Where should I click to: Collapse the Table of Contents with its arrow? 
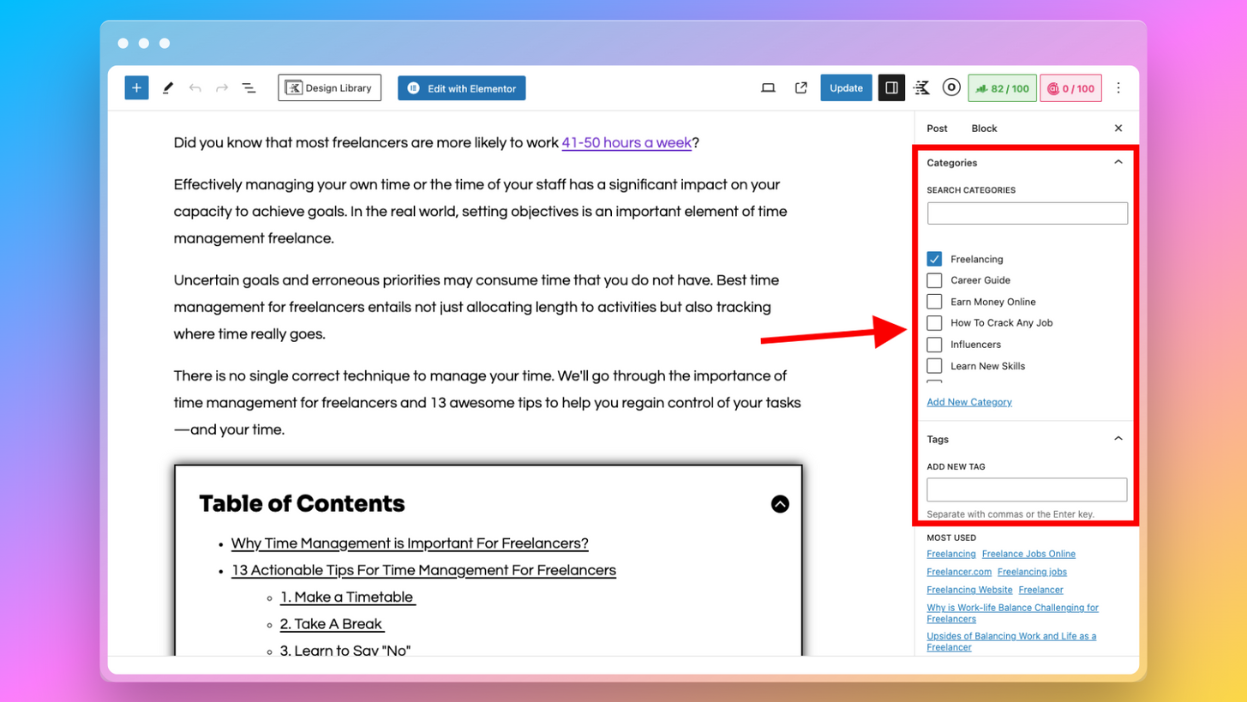[x=780, y=504]
